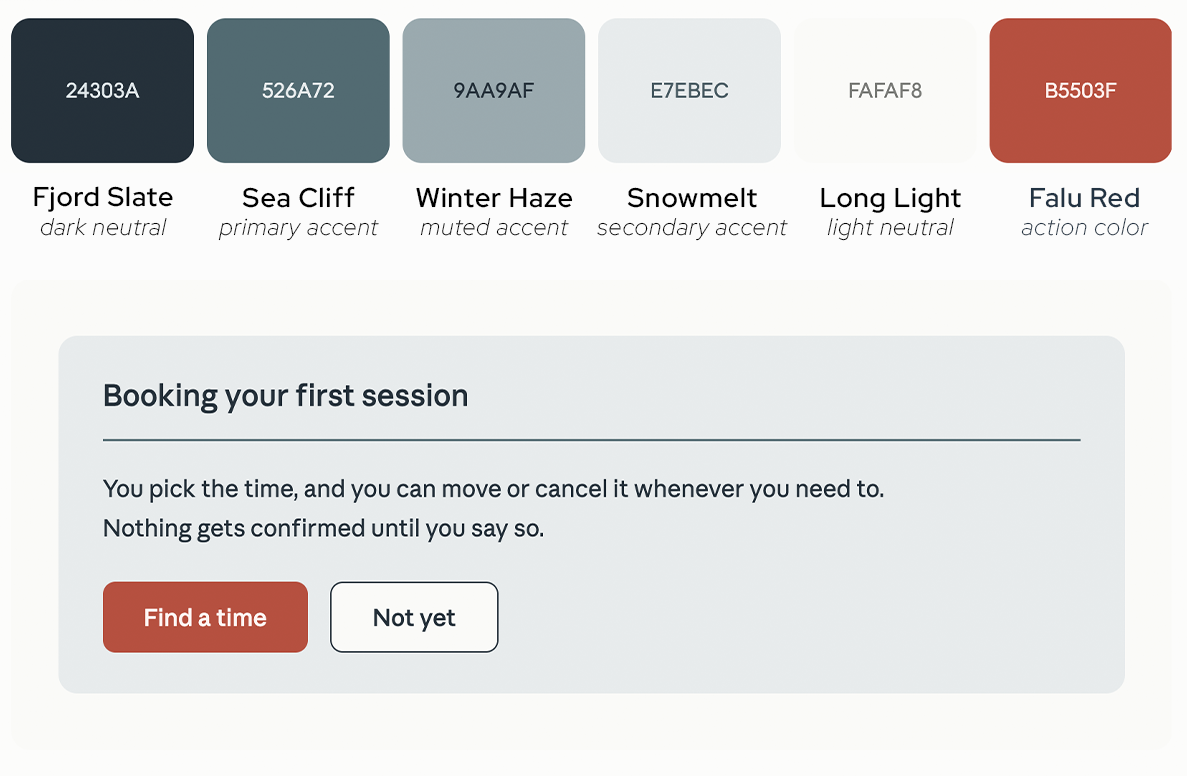Click the secondary accent caption
Viewport: 1187px width, 776px height.
[x=692, y=228]
